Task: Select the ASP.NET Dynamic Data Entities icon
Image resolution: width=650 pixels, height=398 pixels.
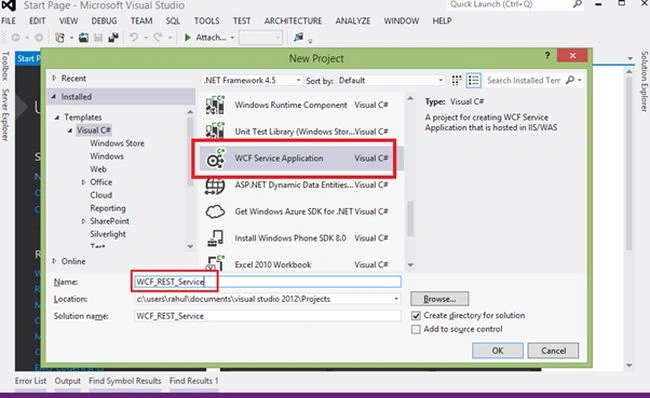Action: tap(215, 185)
